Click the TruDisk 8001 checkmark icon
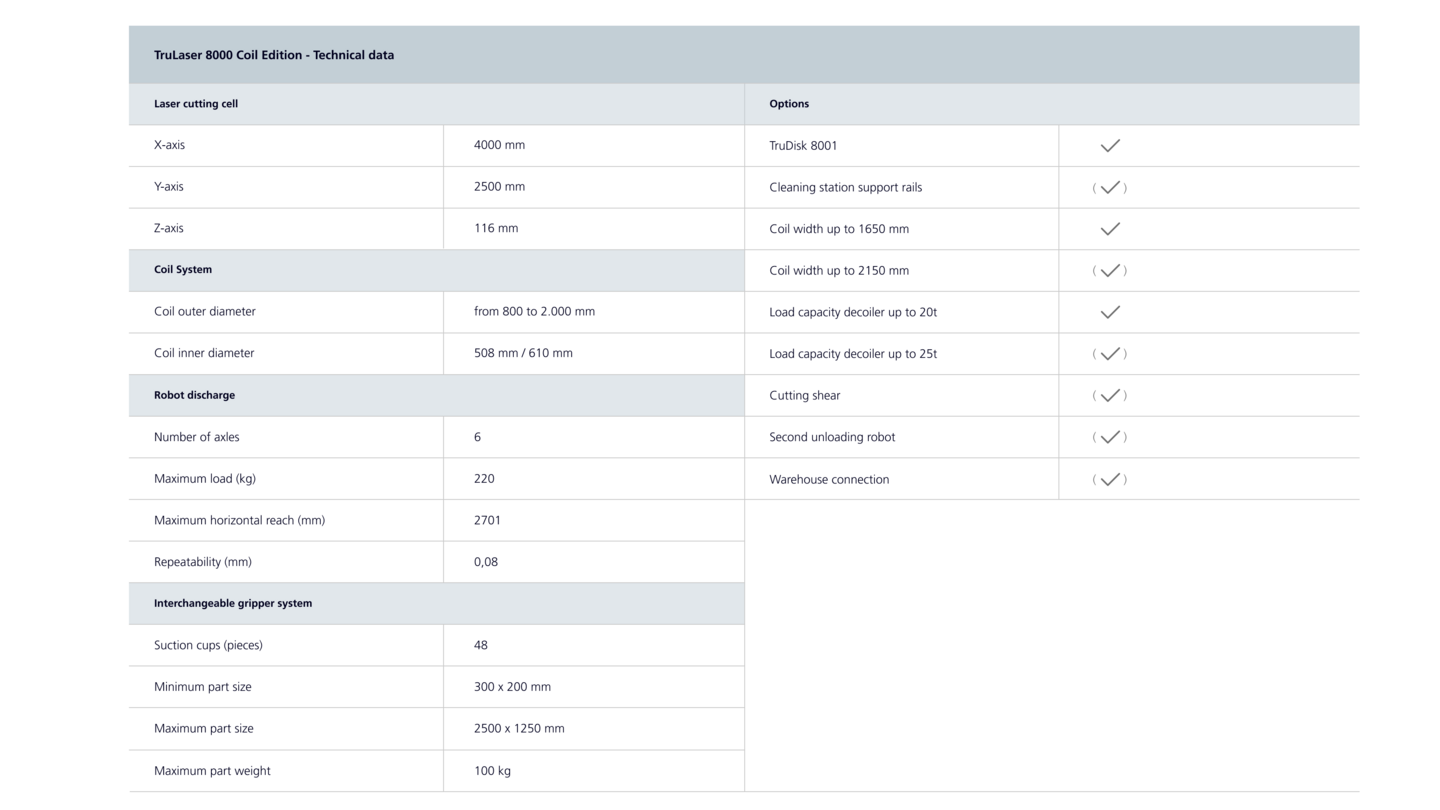Viewport: 1440px width, 810px height. point(1109,146)
